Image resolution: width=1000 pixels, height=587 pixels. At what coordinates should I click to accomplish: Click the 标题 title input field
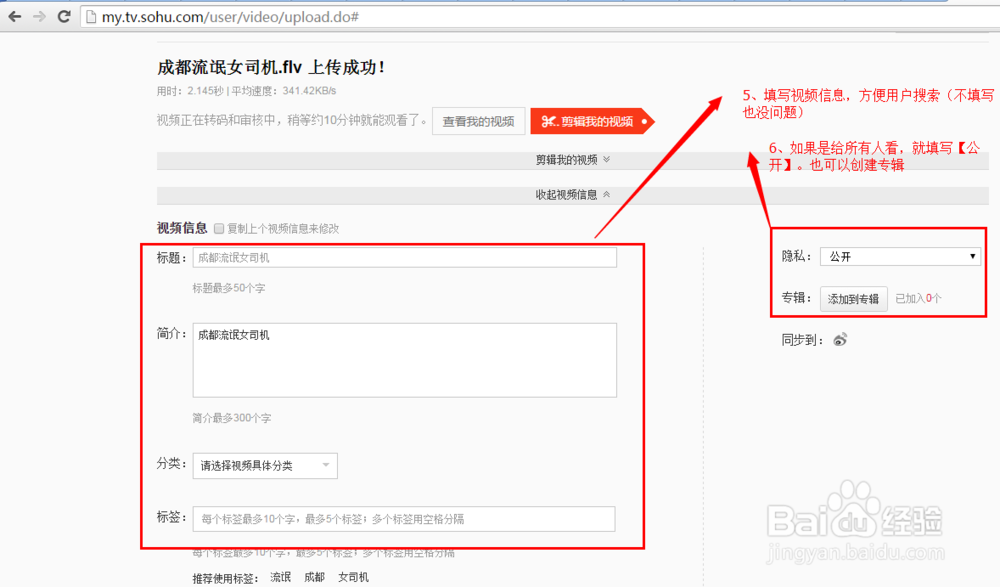click(405, 258)
